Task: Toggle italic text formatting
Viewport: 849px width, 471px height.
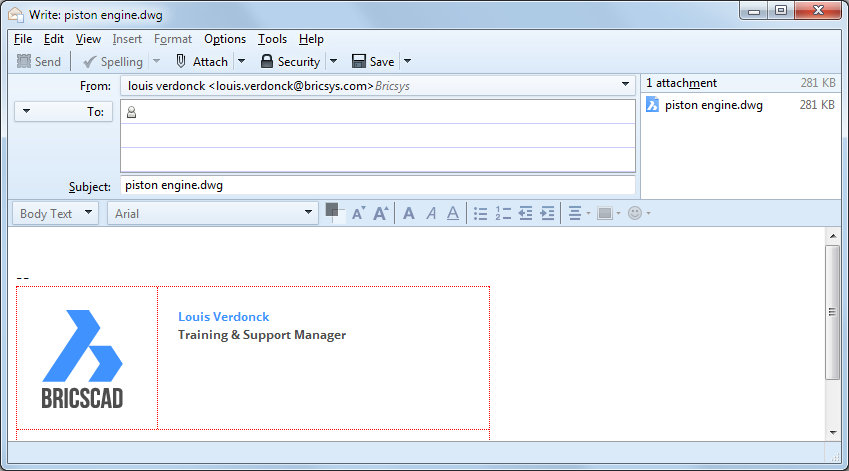Action: (431, 213)
